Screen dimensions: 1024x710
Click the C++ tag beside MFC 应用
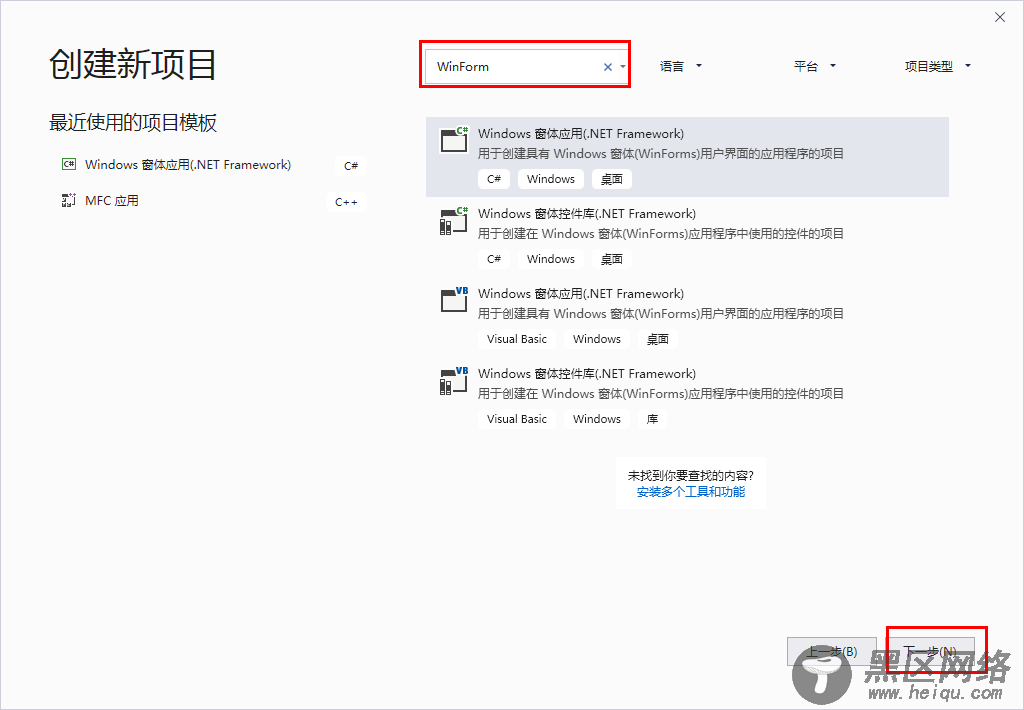tap(346, 202)
